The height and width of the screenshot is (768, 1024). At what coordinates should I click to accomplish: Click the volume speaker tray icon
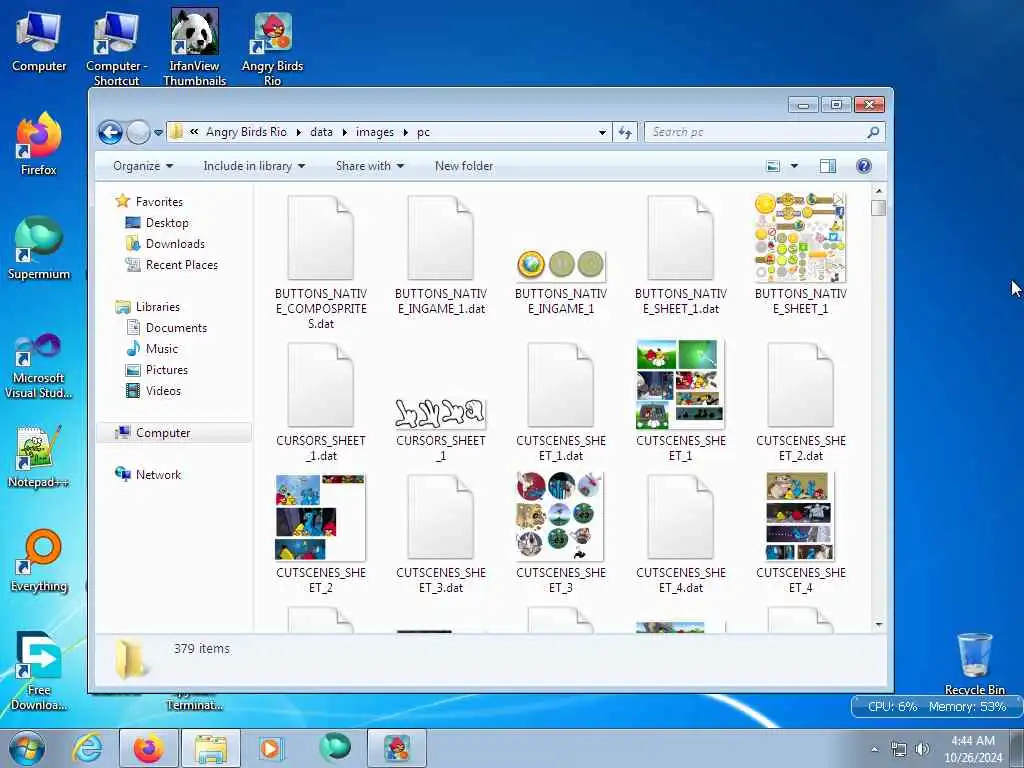pyautogui.click(x=921, y=750)
